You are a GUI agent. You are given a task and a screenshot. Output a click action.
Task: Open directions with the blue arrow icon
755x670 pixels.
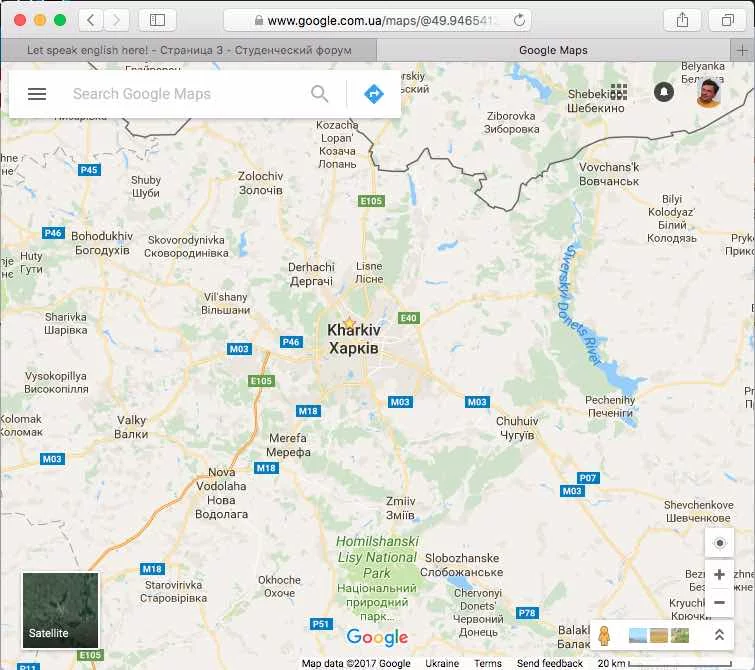coord(374,94)
